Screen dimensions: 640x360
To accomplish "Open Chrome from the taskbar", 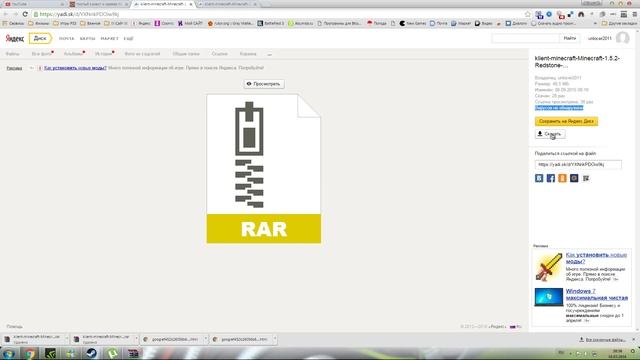I will [x=29, y=353].
